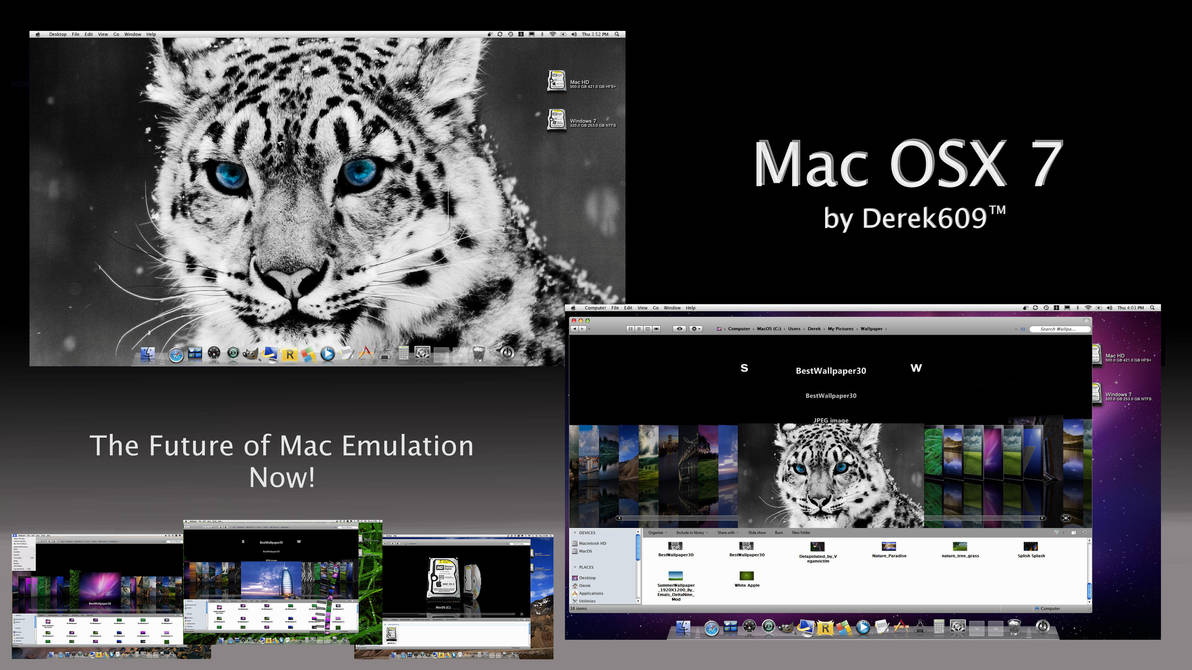This screenshot has height=670, width=1192.
Task: Open the Desktop menu in the leopard desktop
Action: pos(58,34)
